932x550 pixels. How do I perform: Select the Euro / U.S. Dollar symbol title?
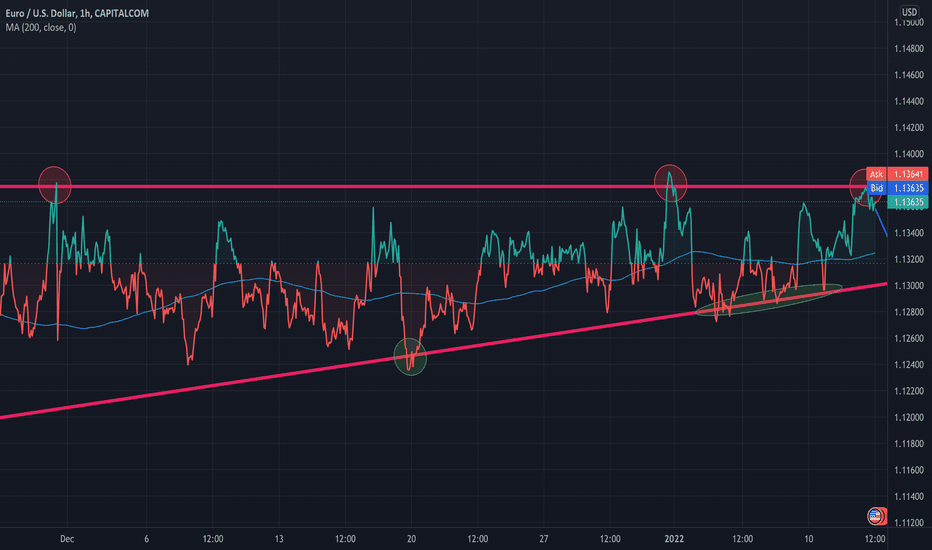[77, 13]
